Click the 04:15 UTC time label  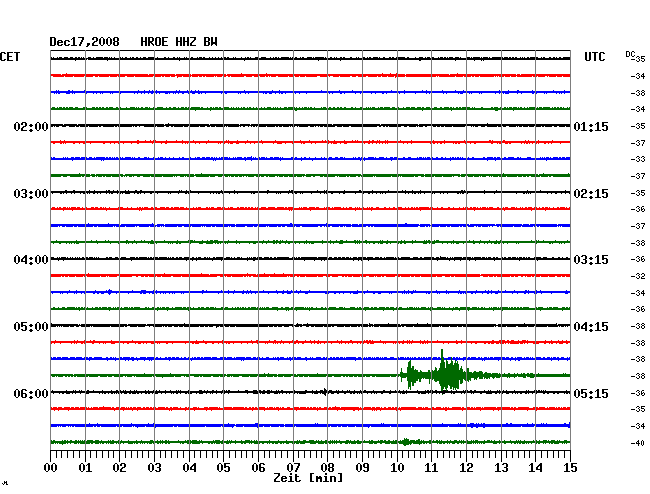[591, 327]
